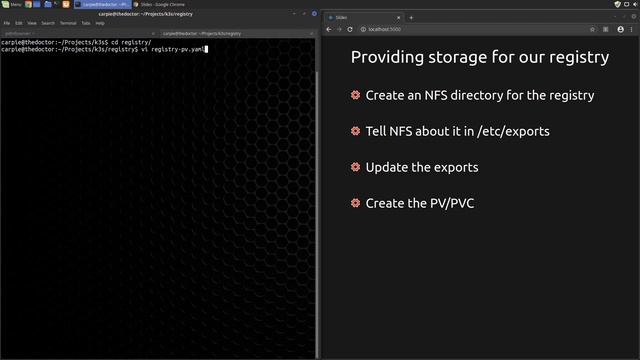Viewport: 640px width, 360px height.
Task: Select the Slides tab in Chrome
Action: [x=363, y=18]
